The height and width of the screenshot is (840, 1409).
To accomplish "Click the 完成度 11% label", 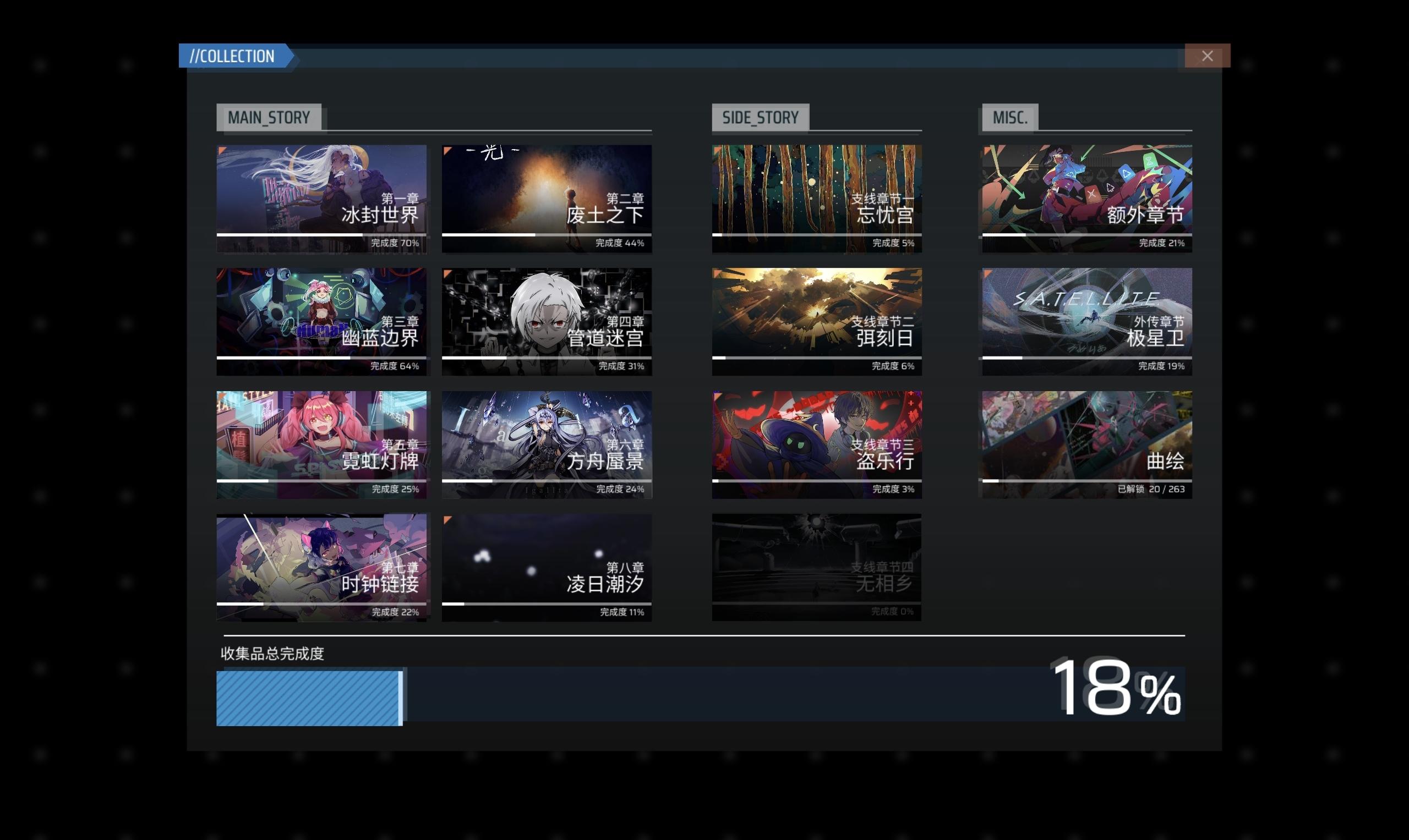I will click(622, 612).
